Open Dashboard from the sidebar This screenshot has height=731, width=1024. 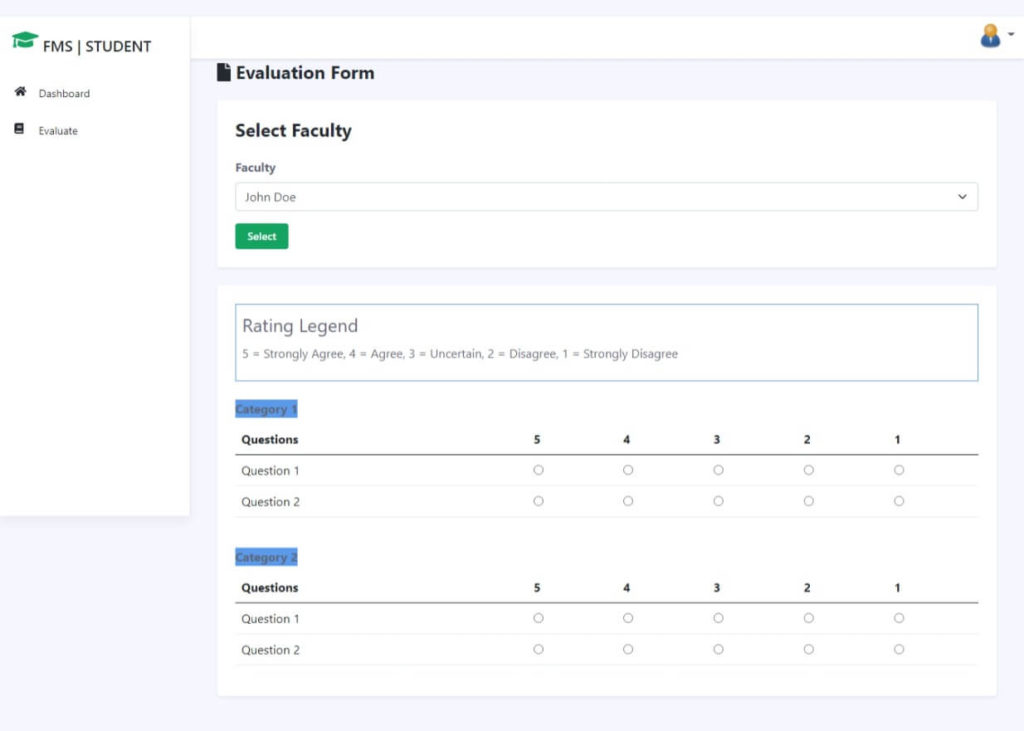click(62, 93)
